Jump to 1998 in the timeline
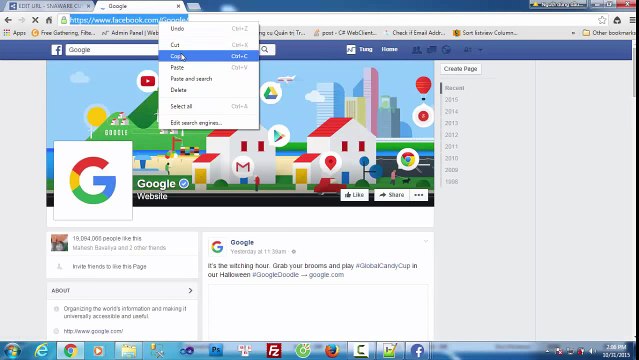The height and width of the screenshot is (360, 639). pyautogui.click(x=452, y=182)
